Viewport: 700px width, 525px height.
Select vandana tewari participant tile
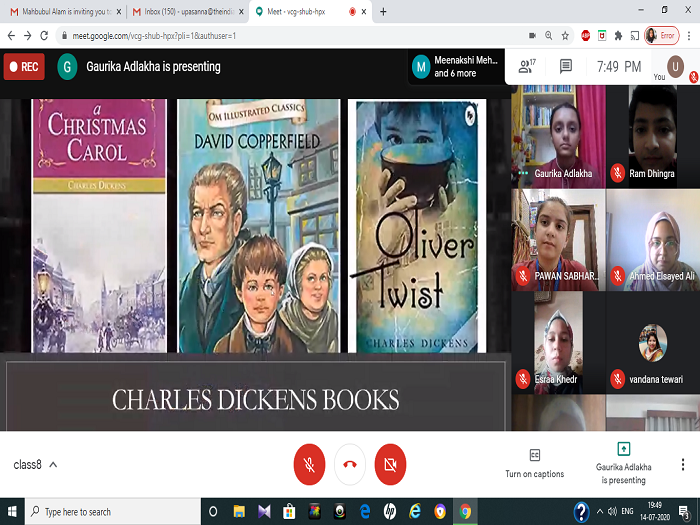[x=653, y=342]
